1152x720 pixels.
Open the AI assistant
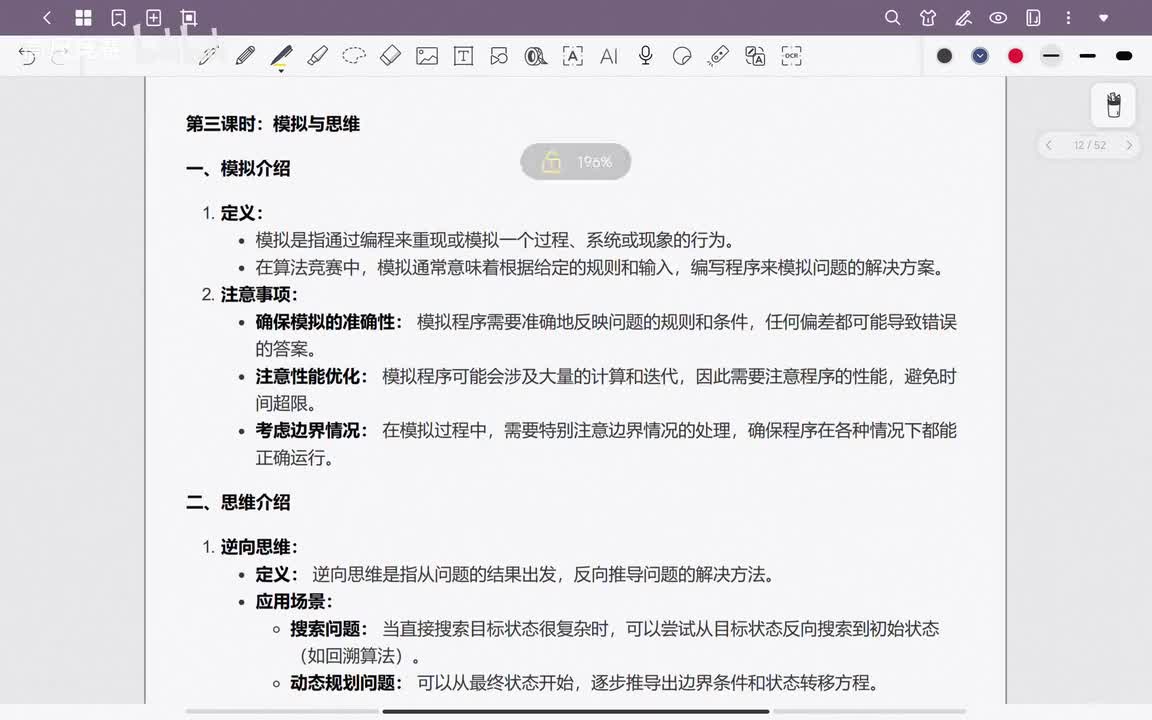pyautogui.click(x=608, y=56)
